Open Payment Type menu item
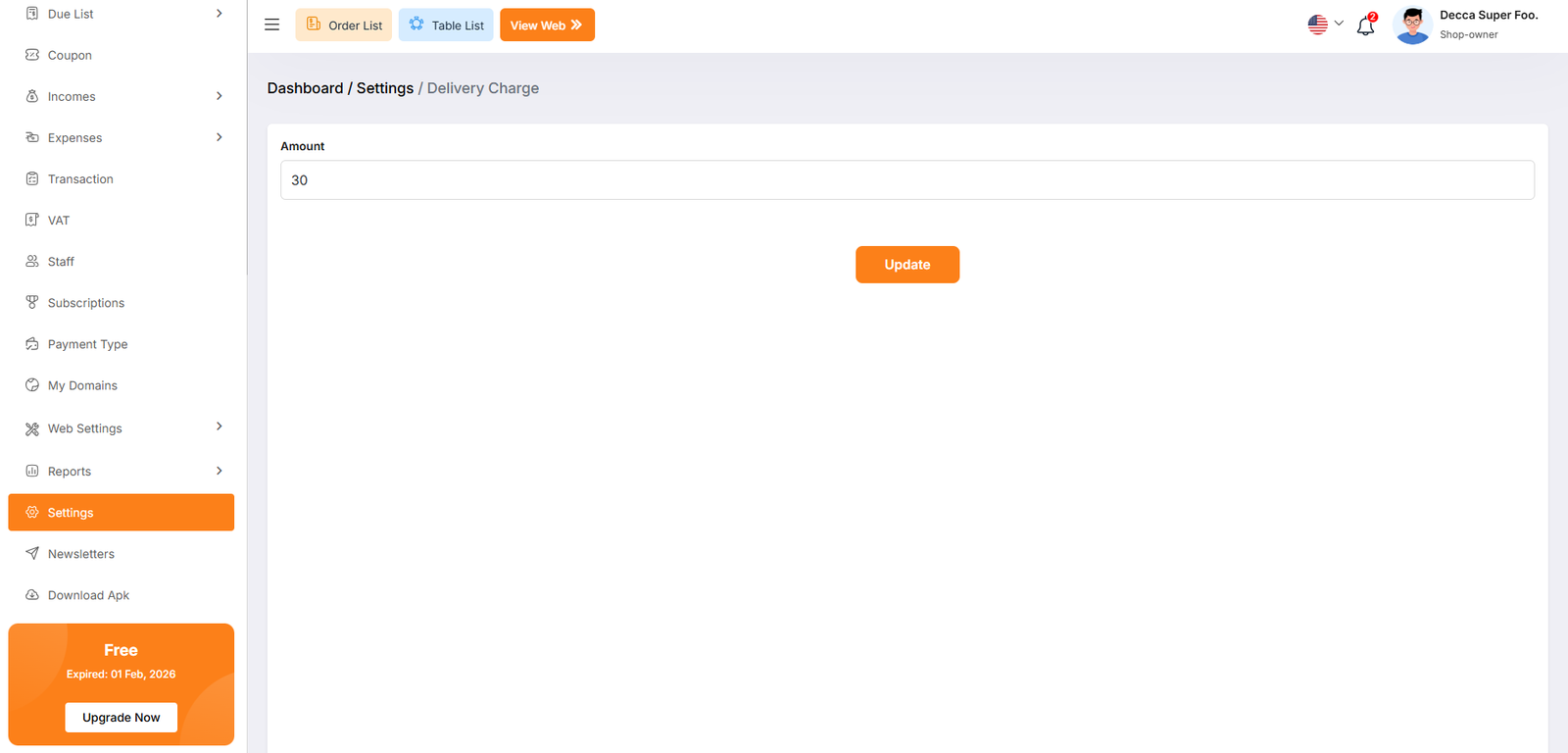This screenshot has height=753, width=1568. [87, 344]
